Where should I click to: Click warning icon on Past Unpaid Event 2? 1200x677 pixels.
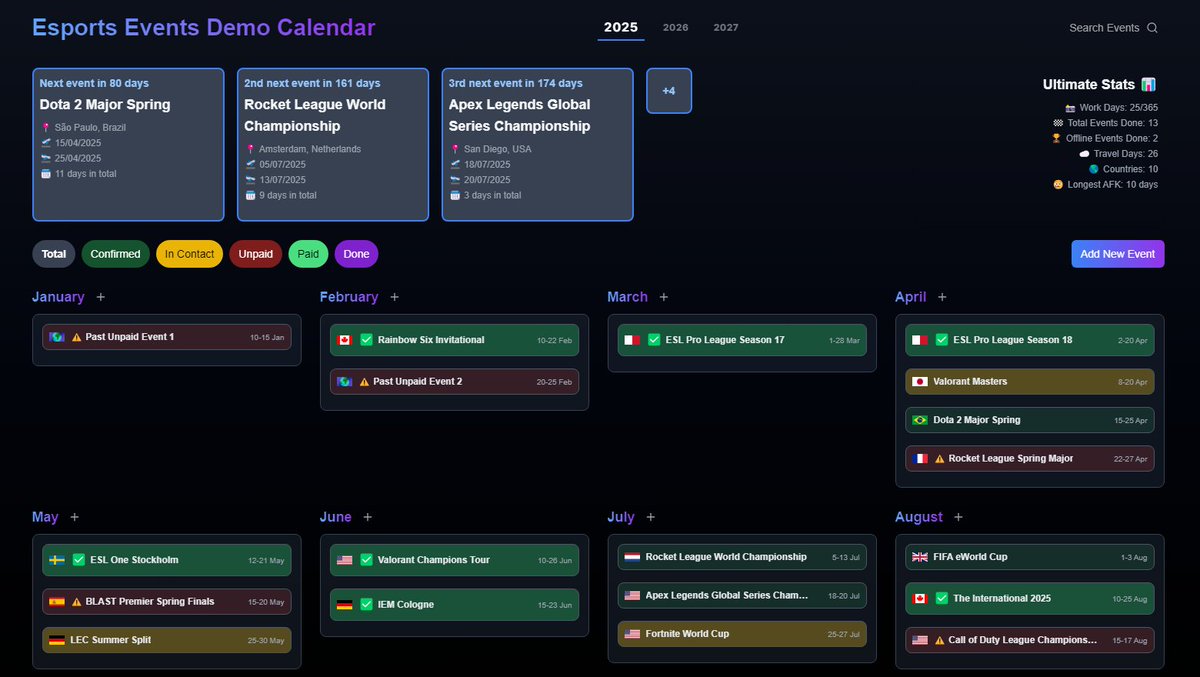pos(364,382)
